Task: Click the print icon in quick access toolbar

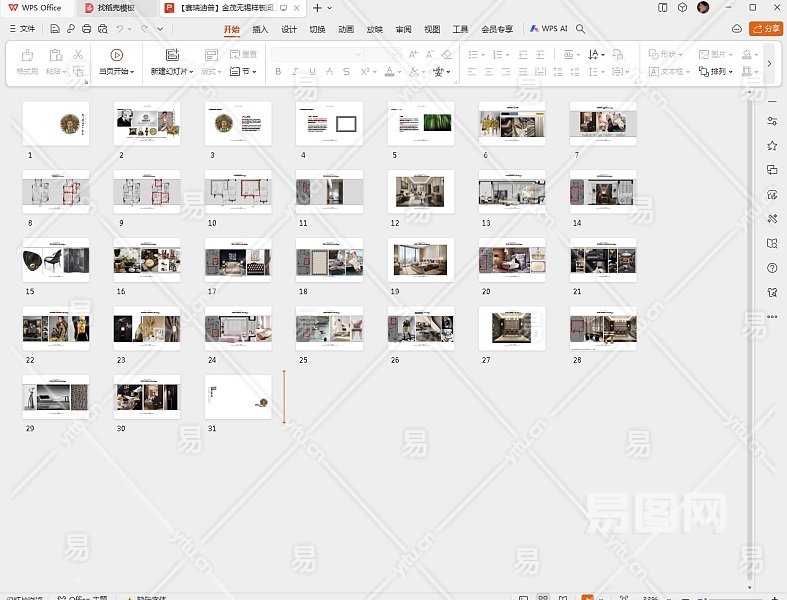Action: [87, 29]
